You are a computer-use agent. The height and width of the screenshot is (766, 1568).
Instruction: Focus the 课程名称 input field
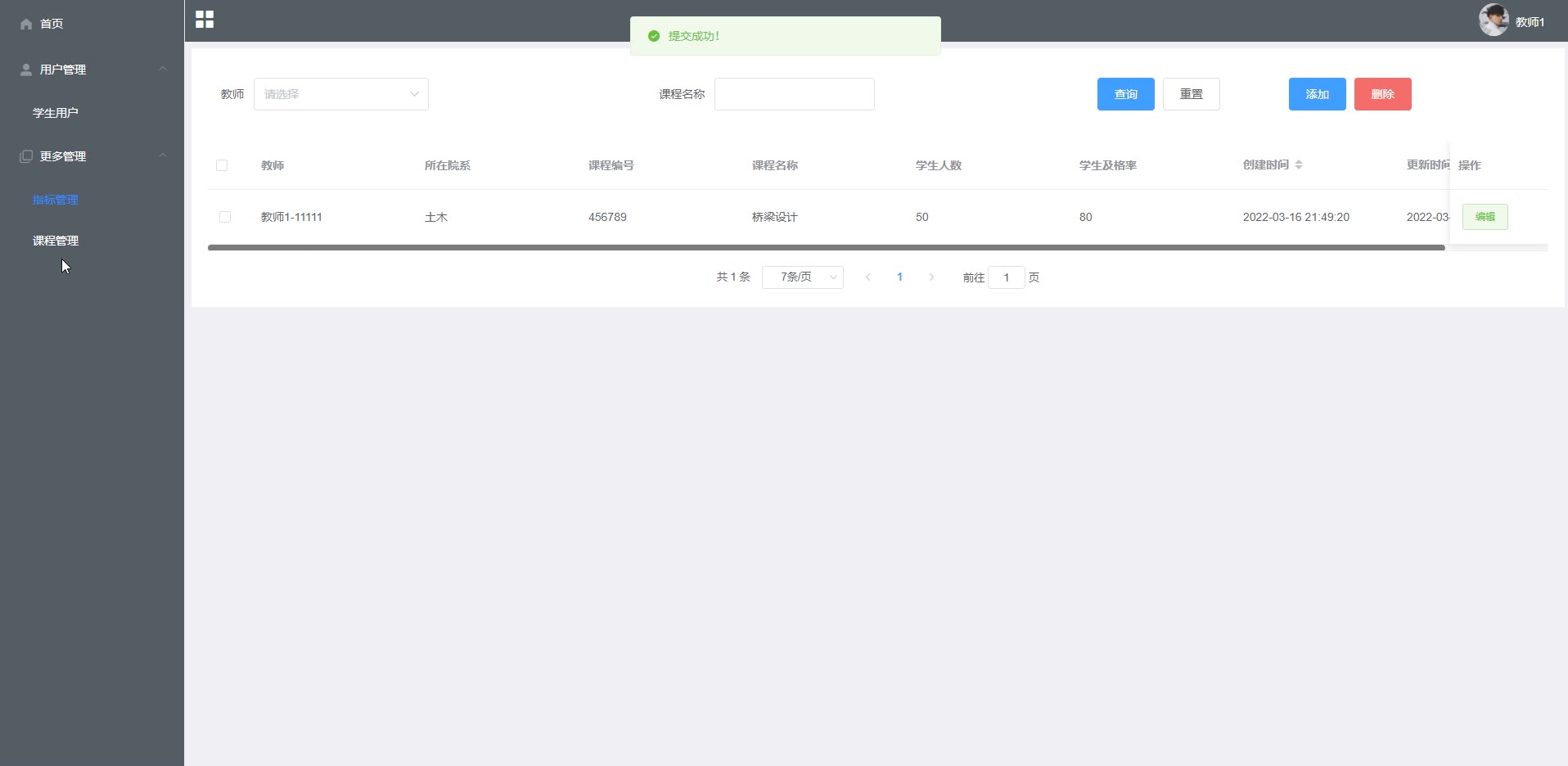click(x=795, y=94)
